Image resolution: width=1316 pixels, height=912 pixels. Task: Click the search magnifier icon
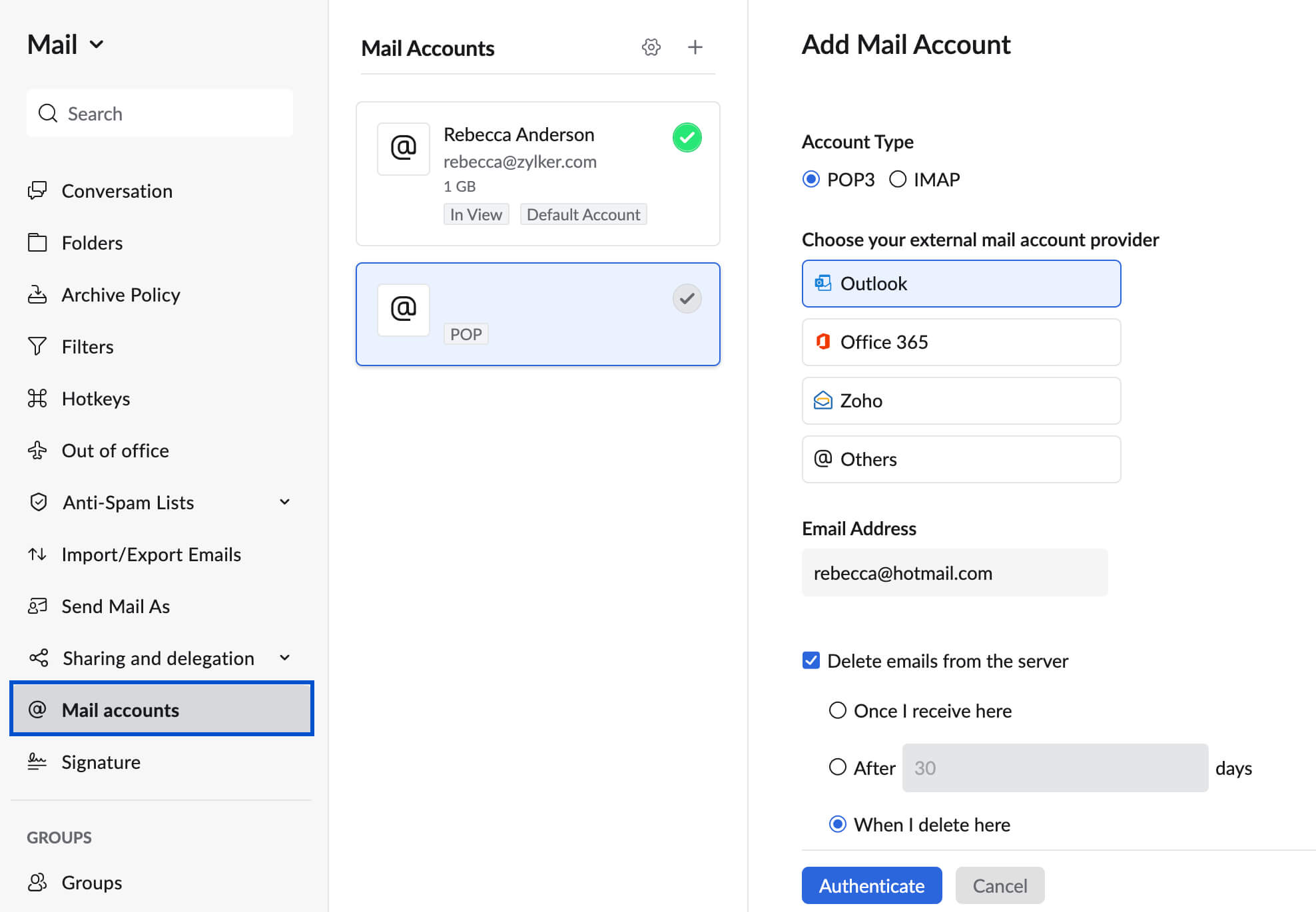48,113
